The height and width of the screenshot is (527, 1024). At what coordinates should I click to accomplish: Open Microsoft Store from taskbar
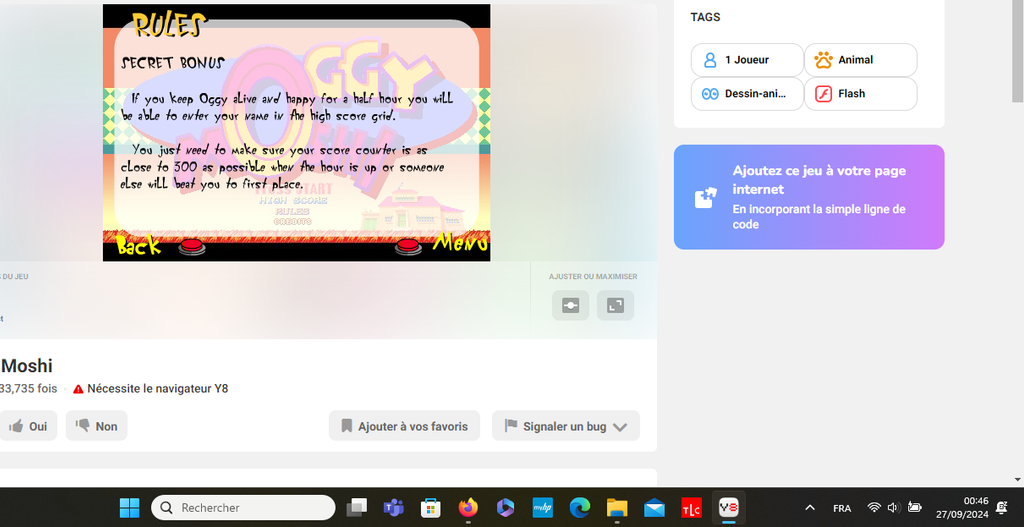tap(431, 508)
